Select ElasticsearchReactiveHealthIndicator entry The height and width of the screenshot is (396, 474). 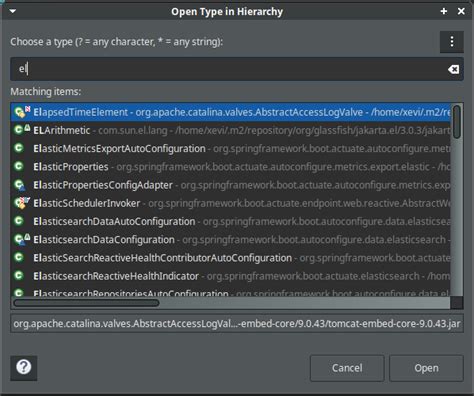[231, 276]
